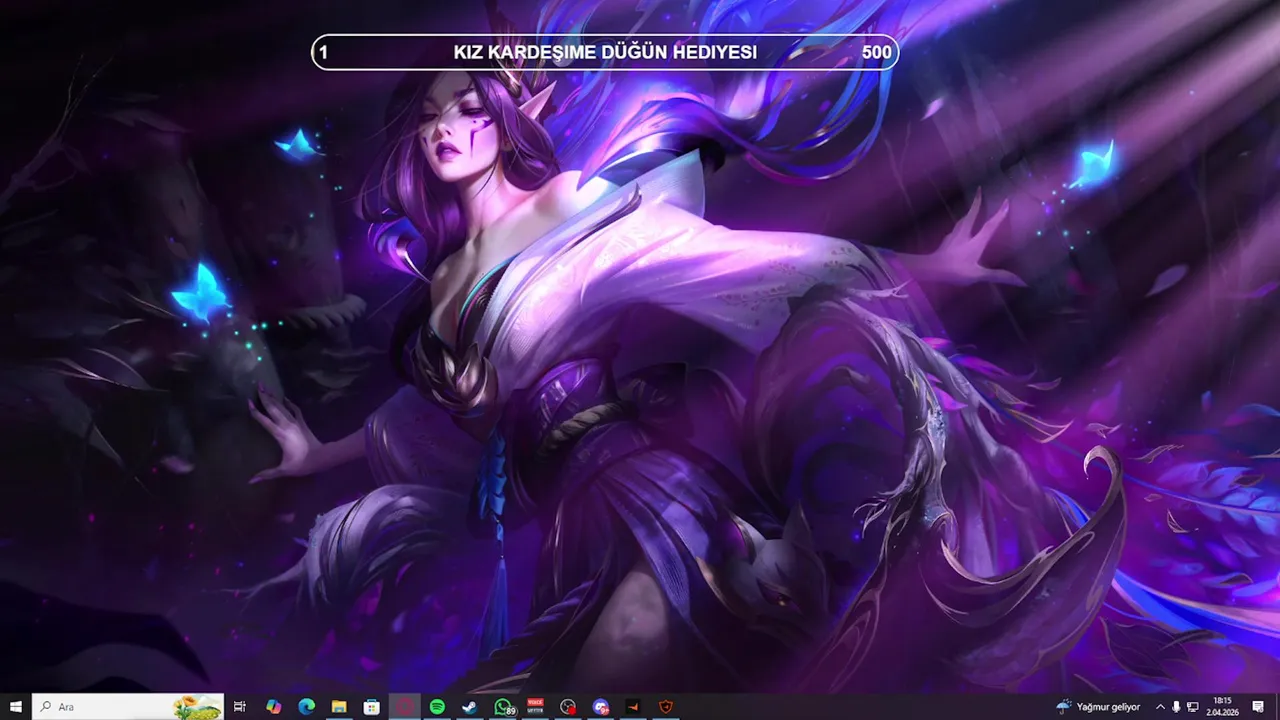Open the black-and-orange taskbar app icon
The image size is (1280, 720).
(633, 706)
